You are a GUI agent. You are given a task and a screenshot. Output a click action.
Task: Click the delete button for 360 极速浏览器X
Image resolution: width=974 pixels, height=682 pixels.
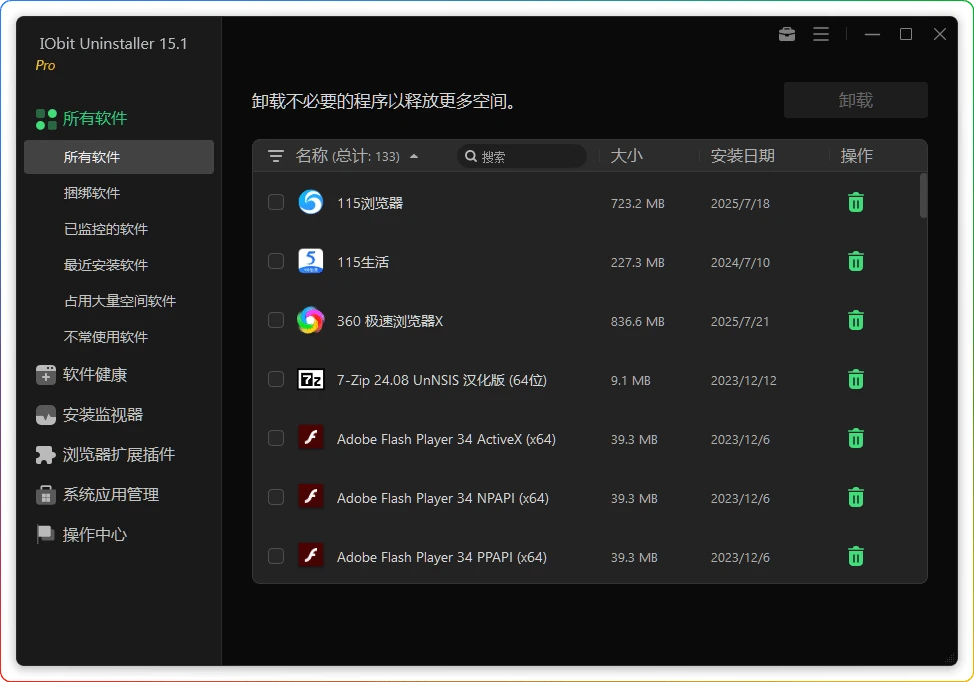tap(855, 320)
